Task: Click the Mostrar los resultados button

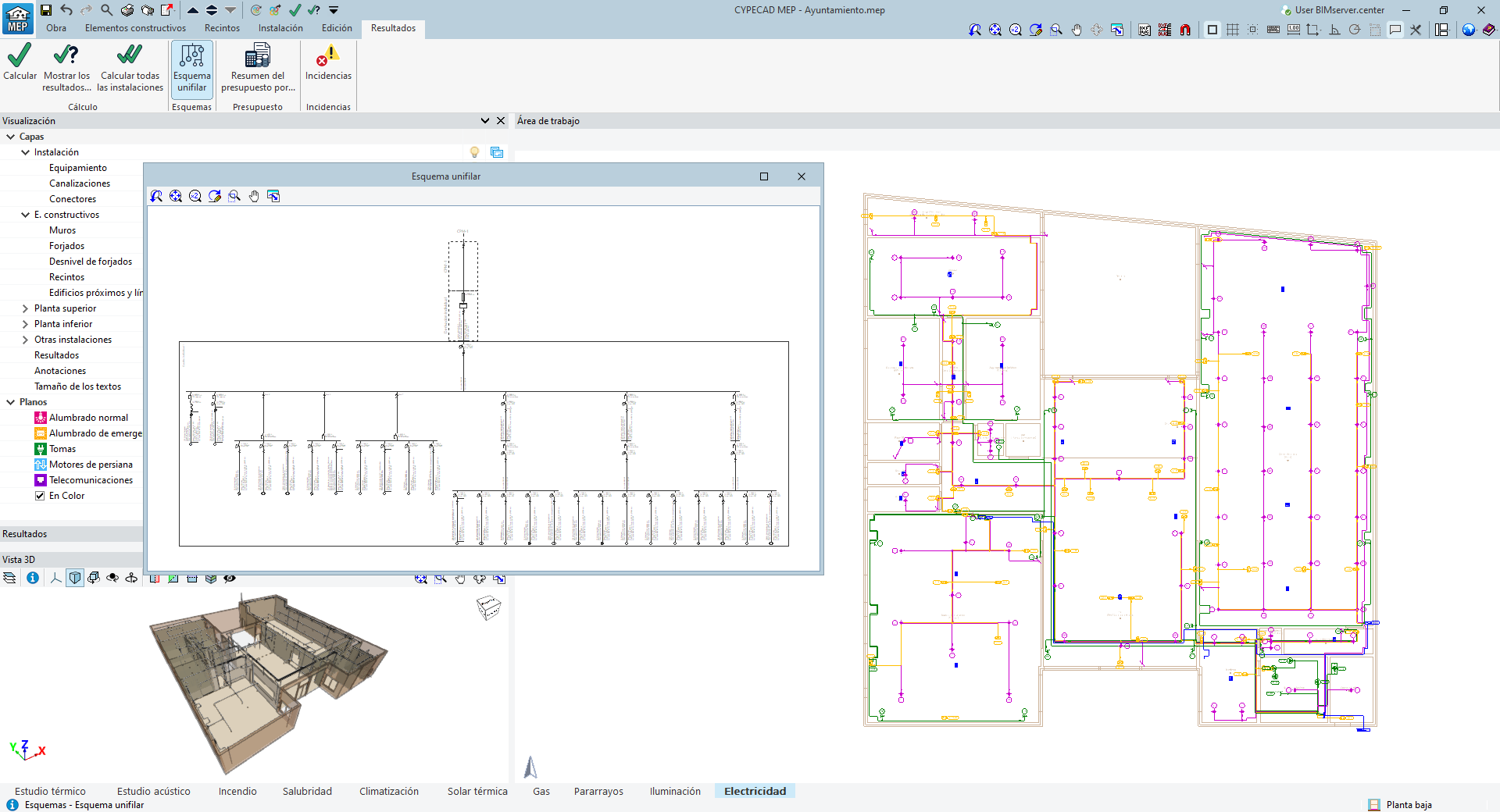Action: click(x=66, y=67)
